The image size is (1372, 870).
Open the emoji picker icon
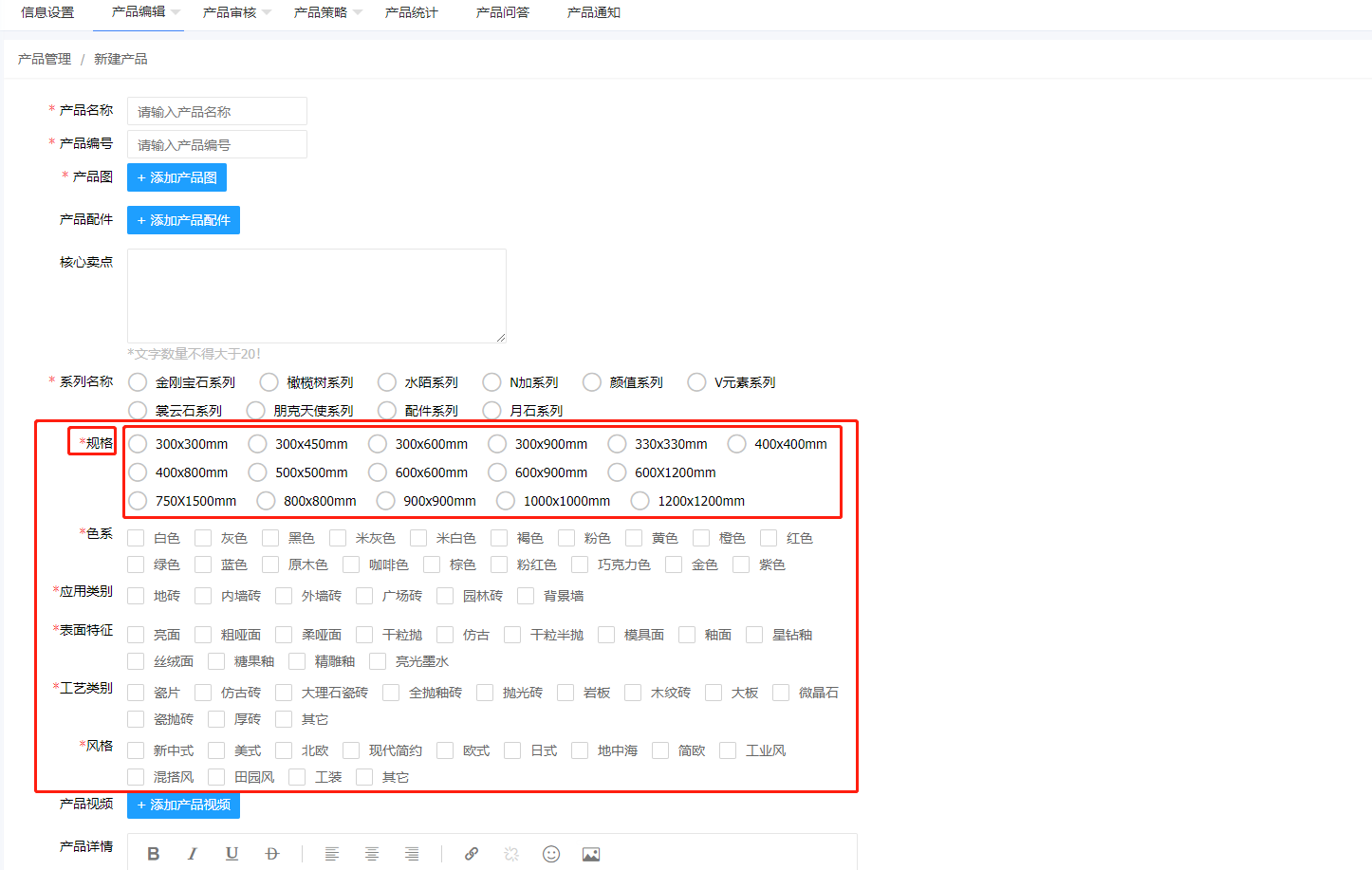551,854
